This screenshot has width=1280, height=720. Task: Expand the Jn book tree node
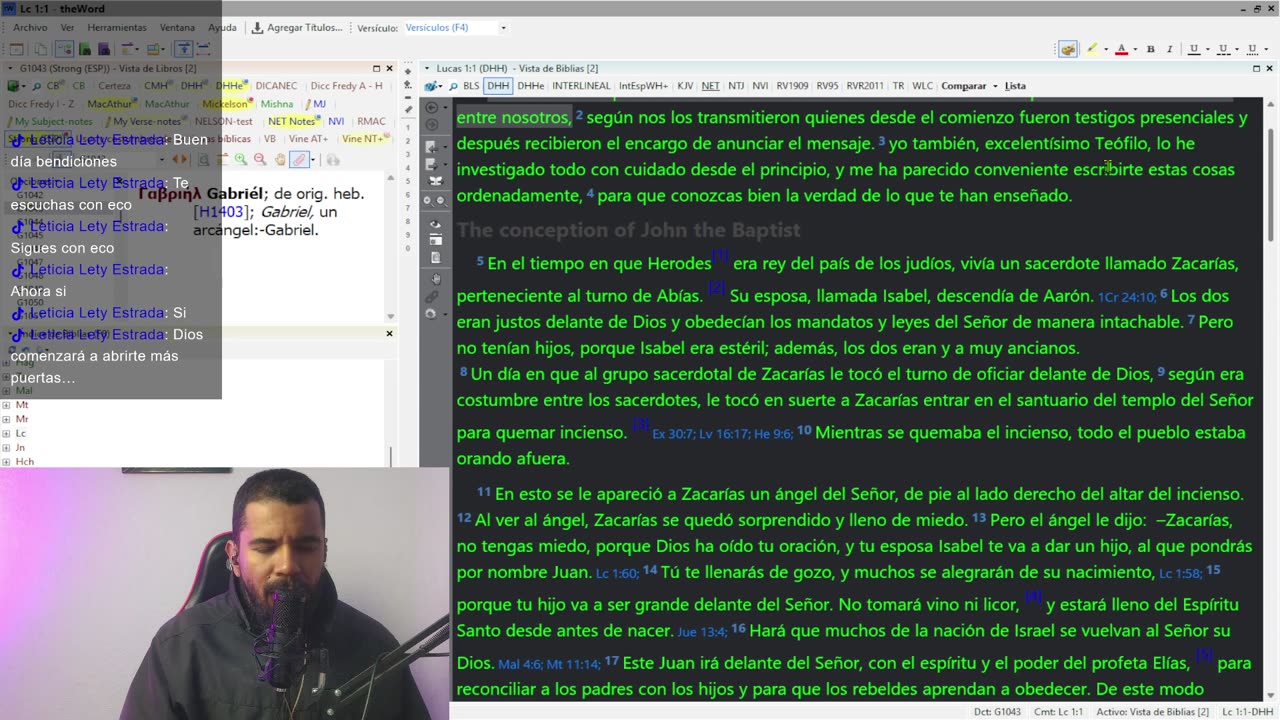coord(7,447)
